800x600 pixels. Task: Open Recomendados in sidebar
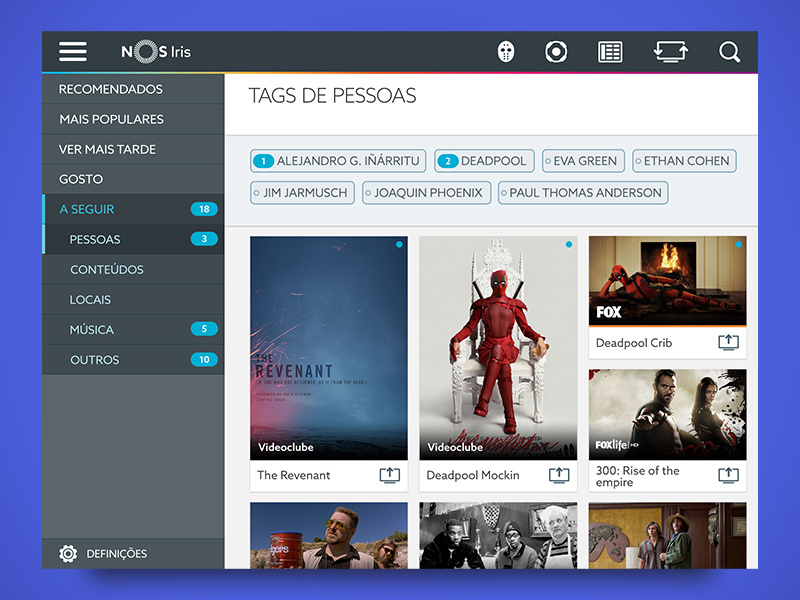(x=133, y=89)
